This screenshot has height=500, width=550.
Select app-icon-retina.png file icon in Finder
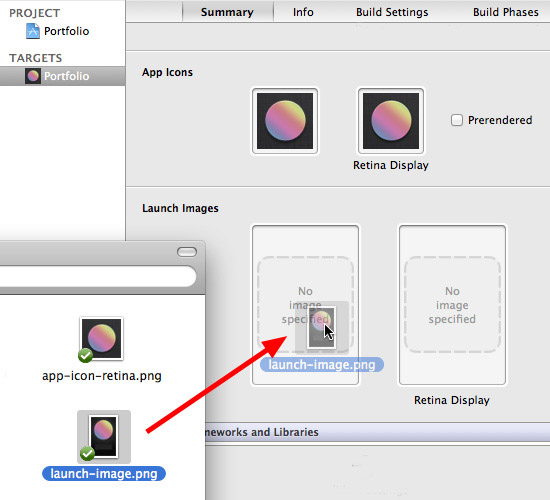pyautogui.click(x=102, y=339)
